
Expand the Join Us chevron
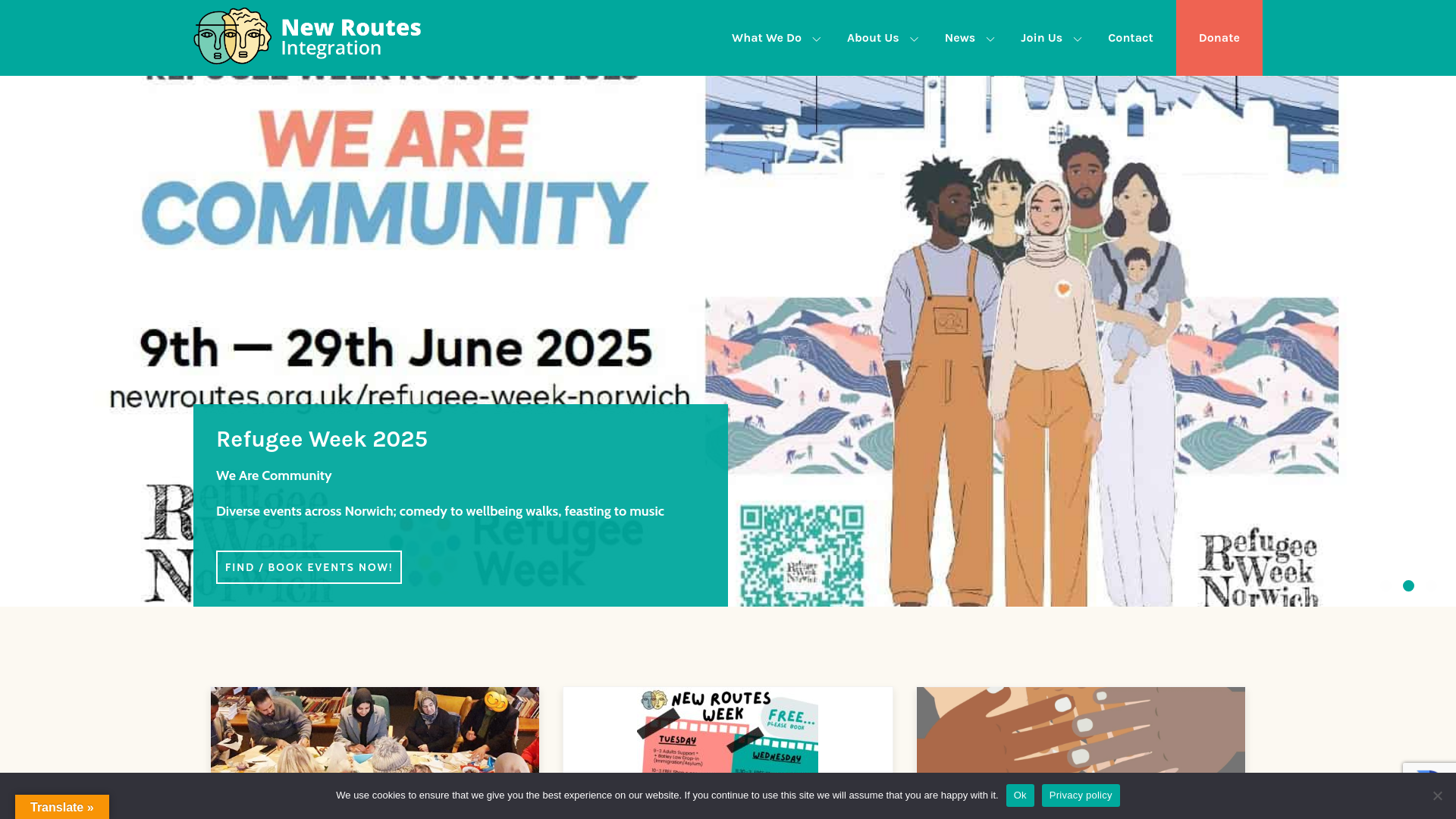click(x=1077, y=39)
